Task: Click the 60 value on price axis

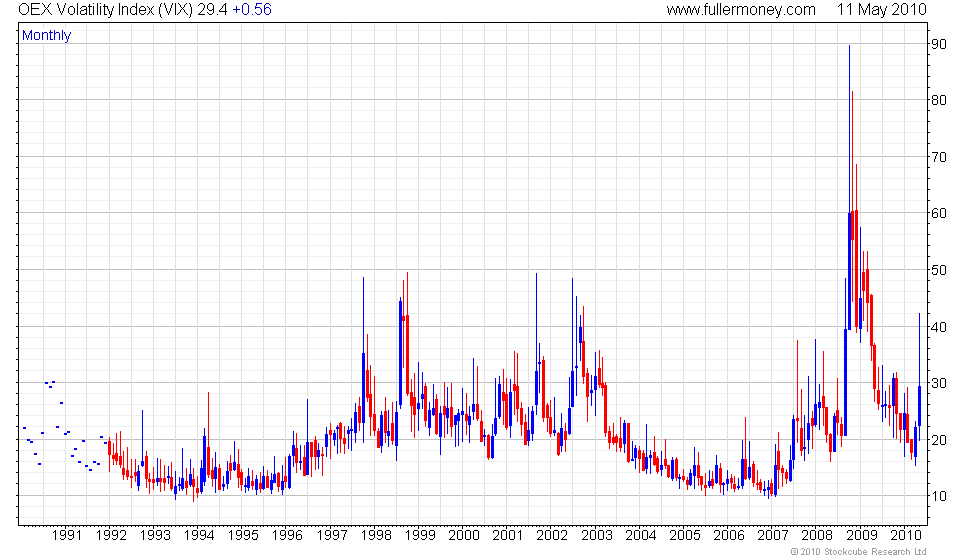Action: (939, 213)
